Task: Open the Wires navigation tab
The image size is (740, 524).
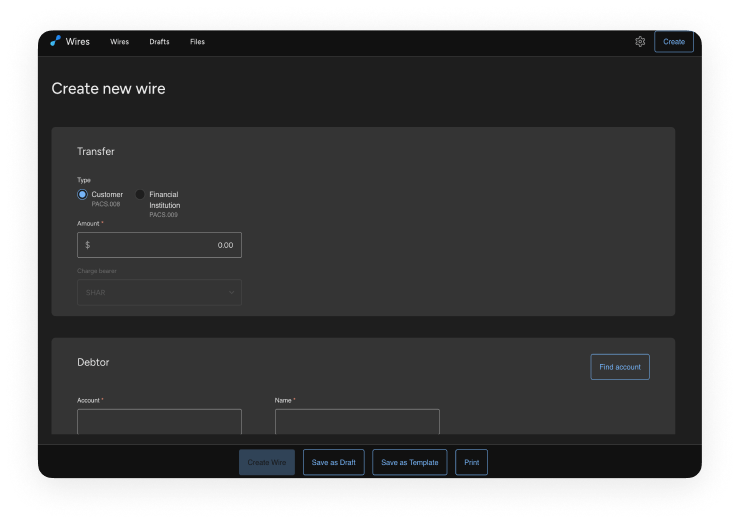Action: pyautogui.click(x=120, y=42)
